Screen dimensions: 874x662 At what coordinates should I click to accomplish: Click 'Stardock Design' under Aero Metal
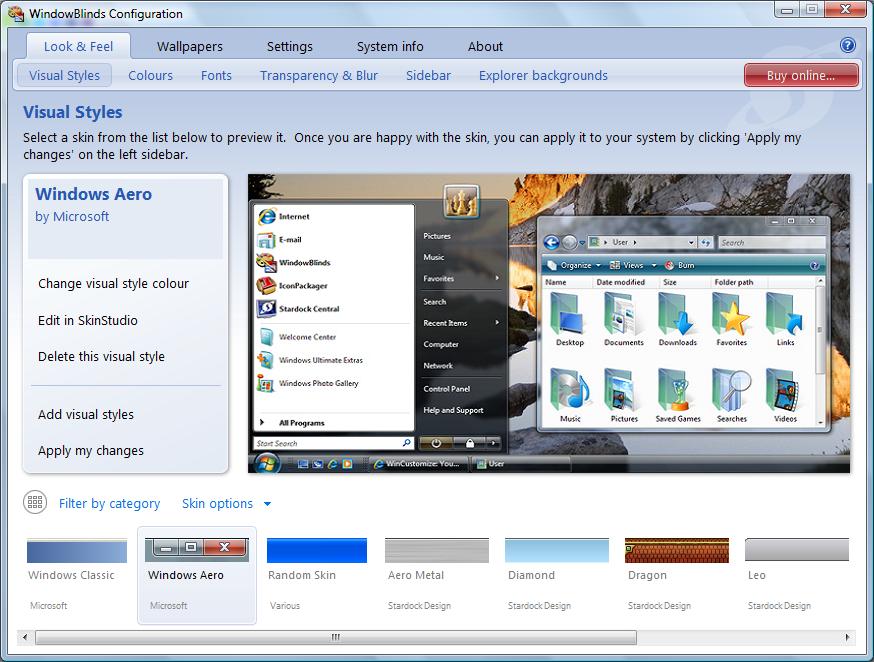(419, 606)
